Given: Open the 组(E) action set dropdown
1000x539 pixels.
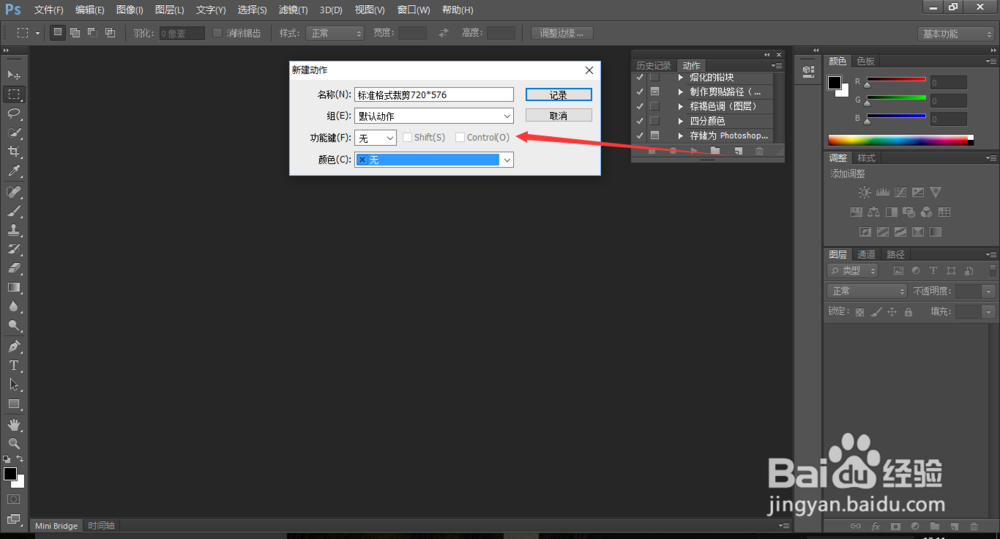Looking at the screenshot, I should click(434, 116).
